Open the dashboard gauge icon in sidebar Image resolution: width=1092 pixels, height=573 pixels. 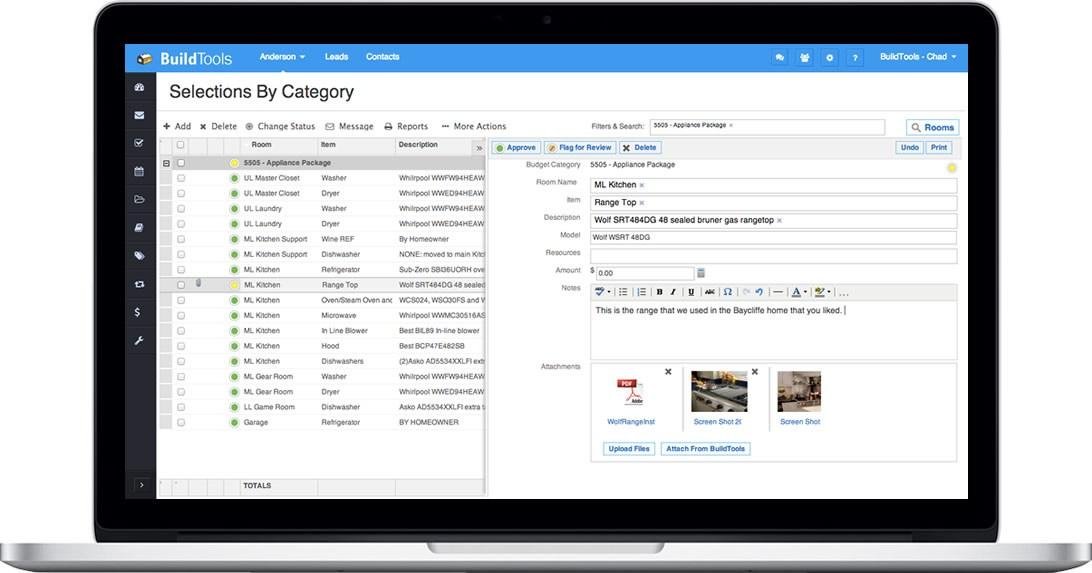click(139, 88)
